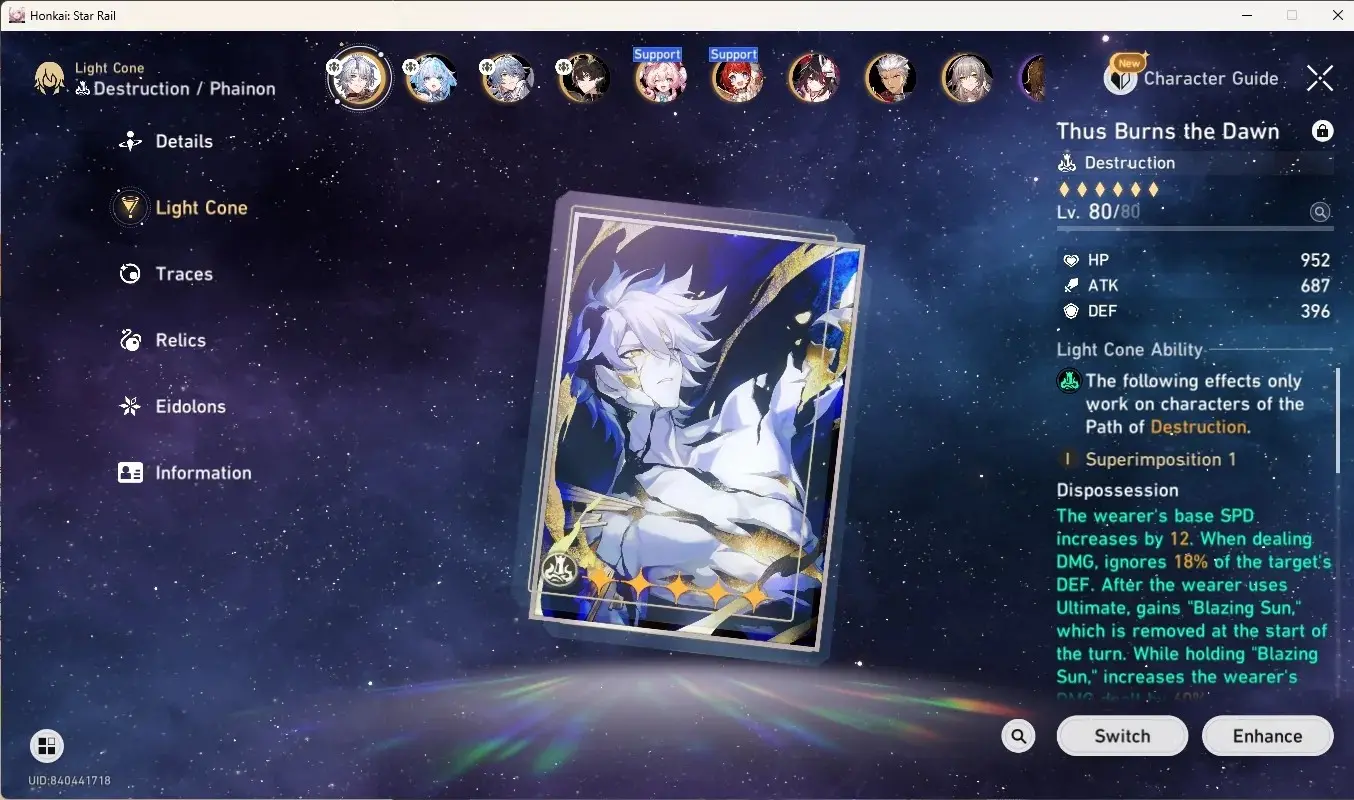Screen dimensions: 1354x800
Task: Click the ATK value "687"
Action: (1315, 286)
